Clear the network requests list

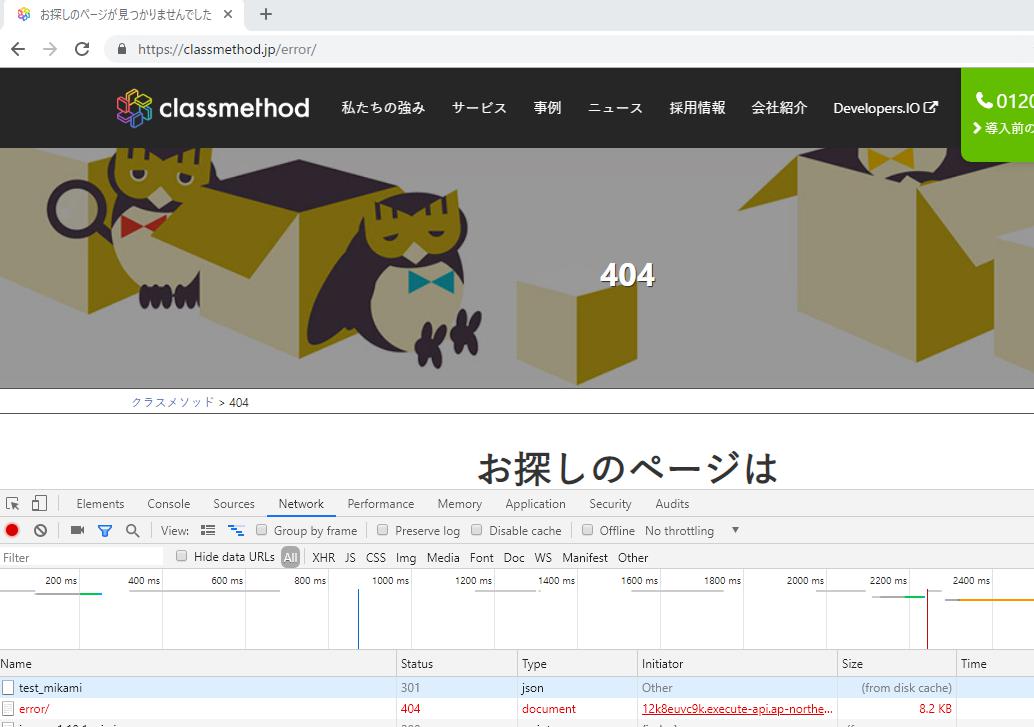tap(40, 531)
